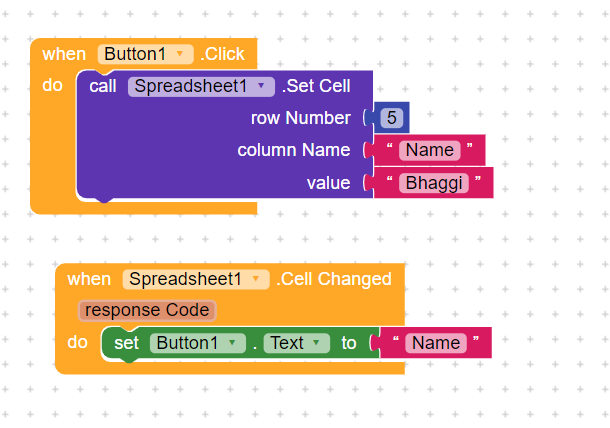Edit the Name text in column Name
The image size is (610, 428).
click(x=429, y=150)
